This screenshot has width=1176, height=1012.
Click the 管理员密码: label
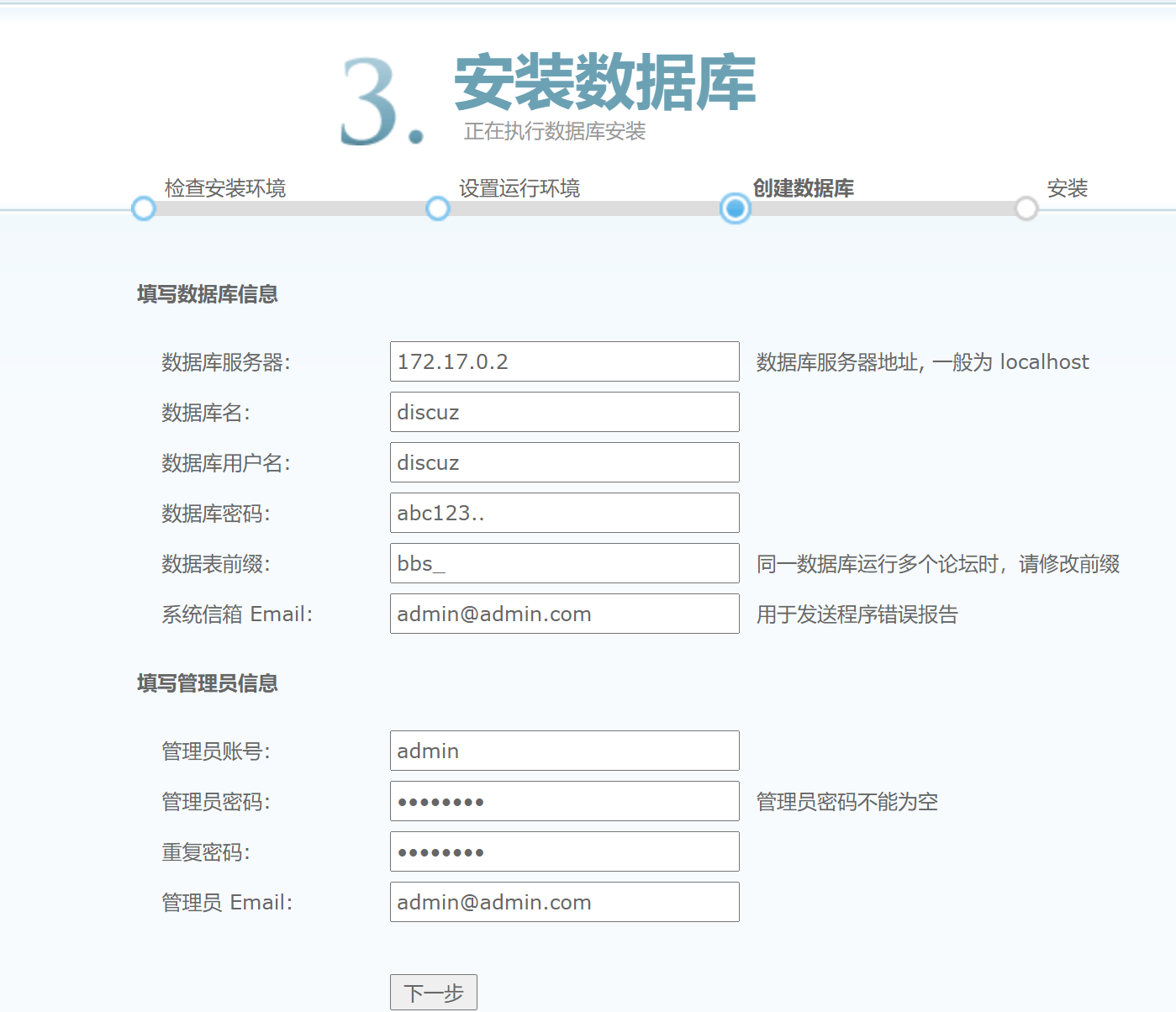[x=216, y=802]
